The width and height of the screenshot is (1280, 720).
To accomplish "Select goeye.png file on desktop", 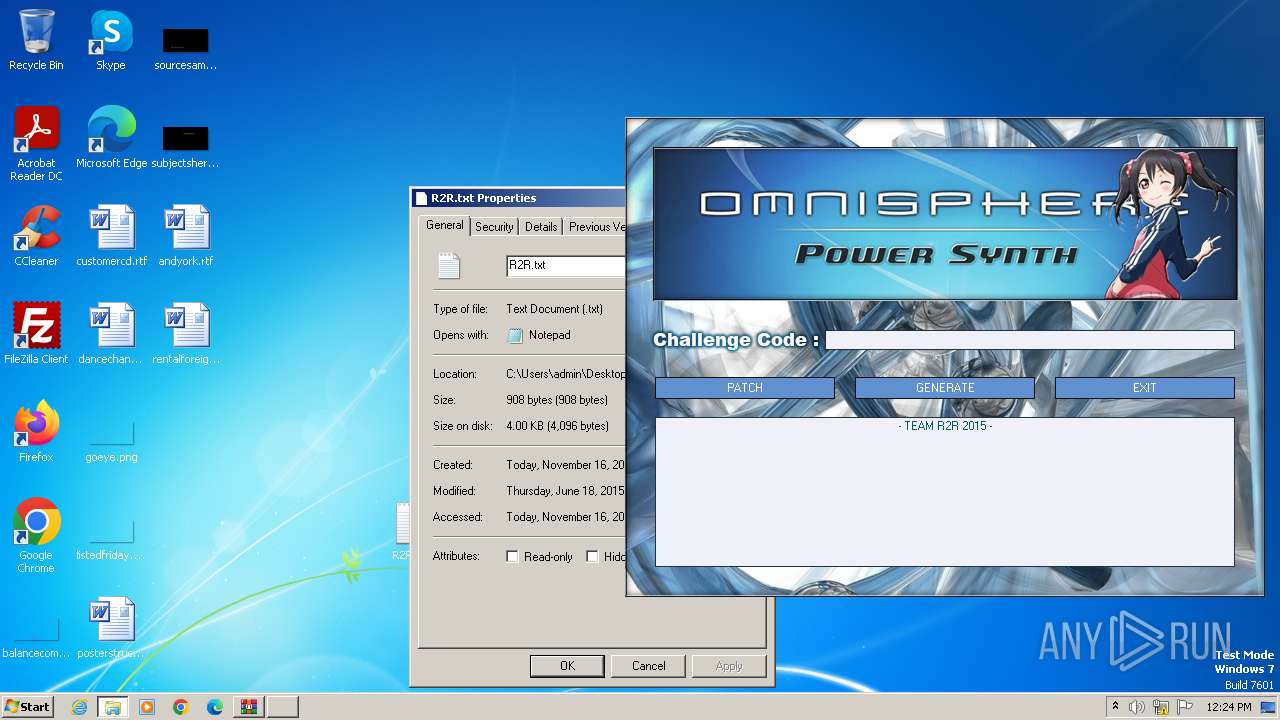I will pyautogui.click(x=111, y=439).
